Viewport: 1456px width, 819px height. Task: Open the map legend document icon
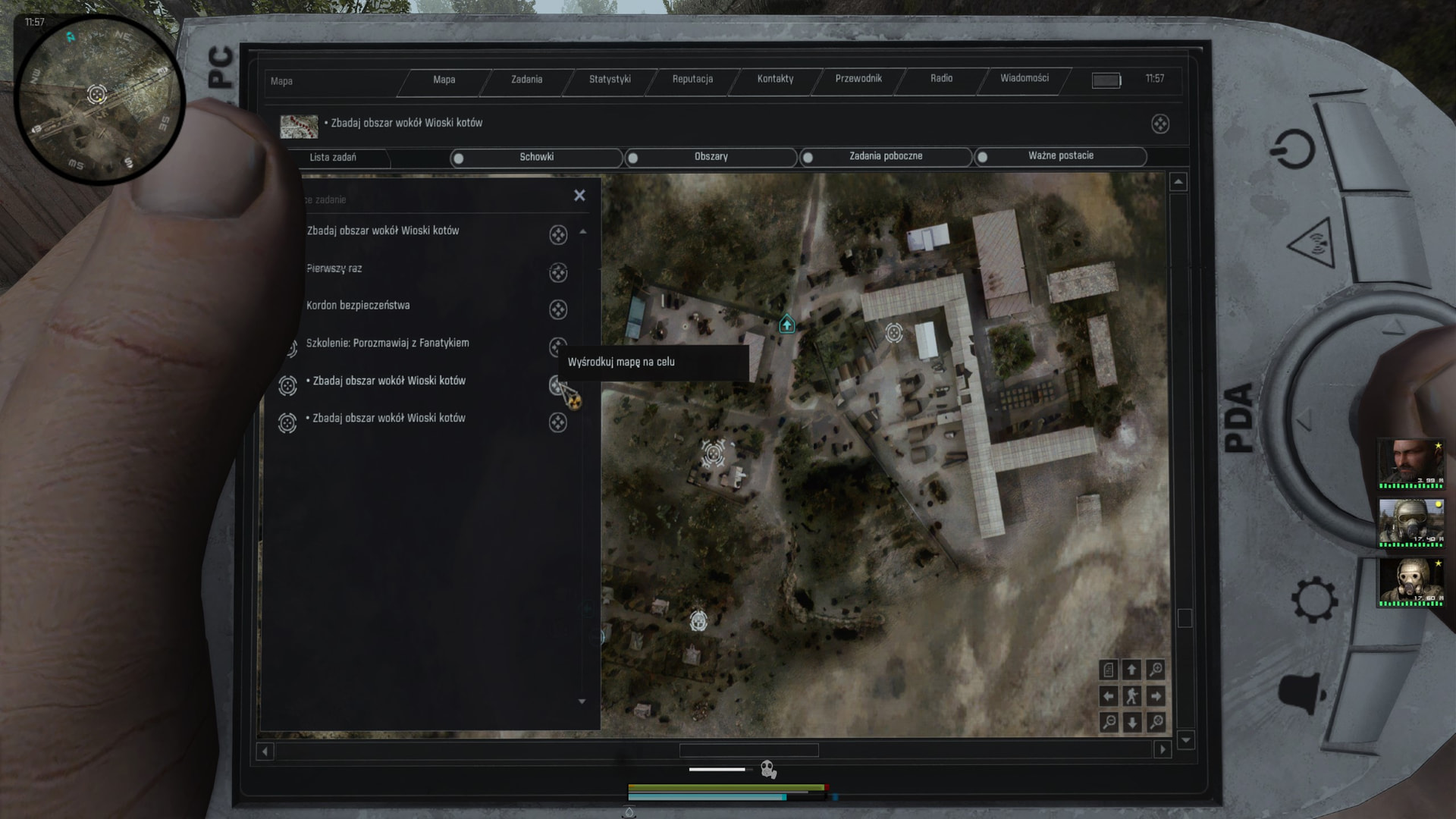pos(1109,670)
